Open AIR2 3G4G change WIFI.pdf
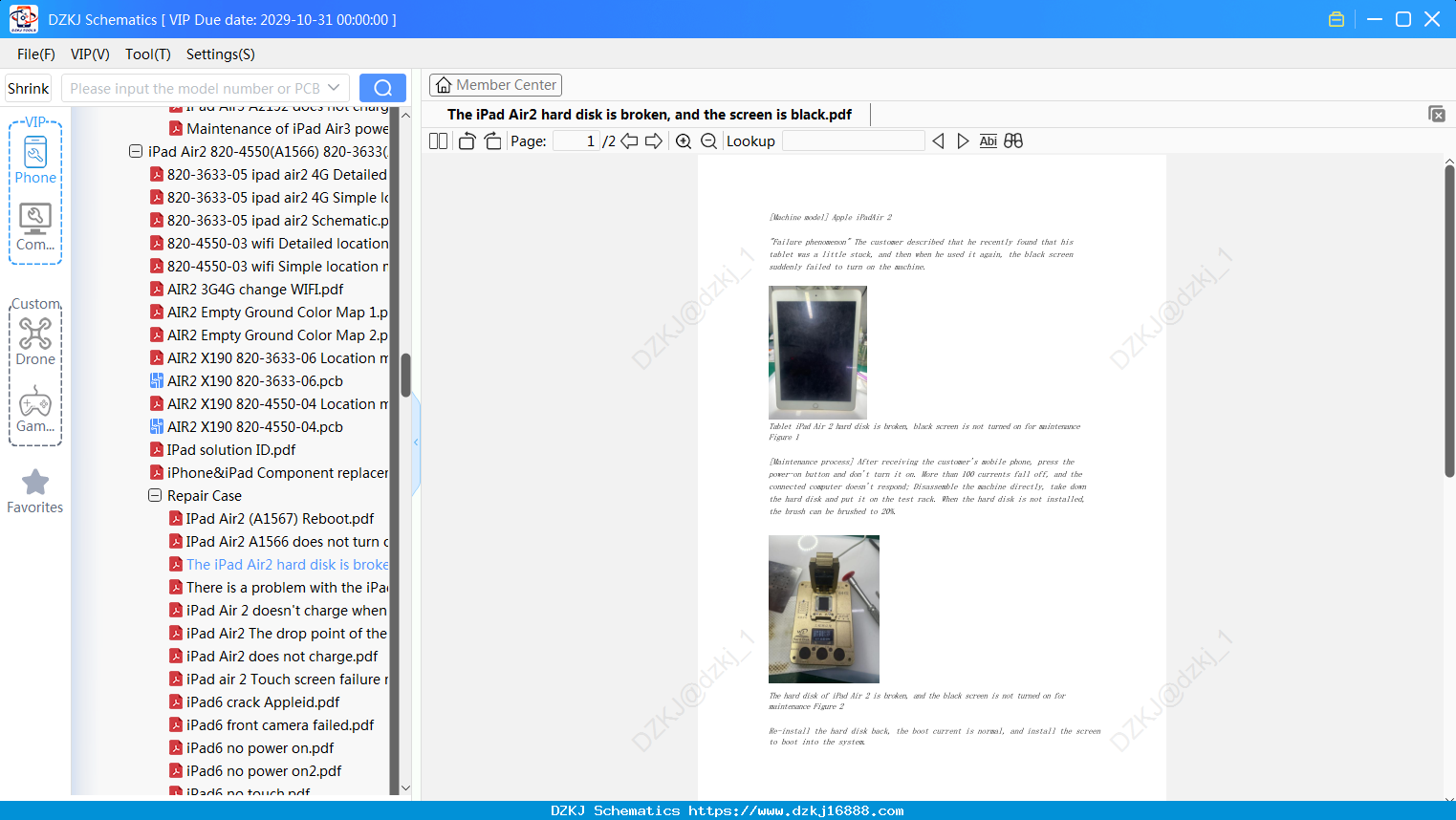The image size is (1456, 820). (x=247, y=290)
